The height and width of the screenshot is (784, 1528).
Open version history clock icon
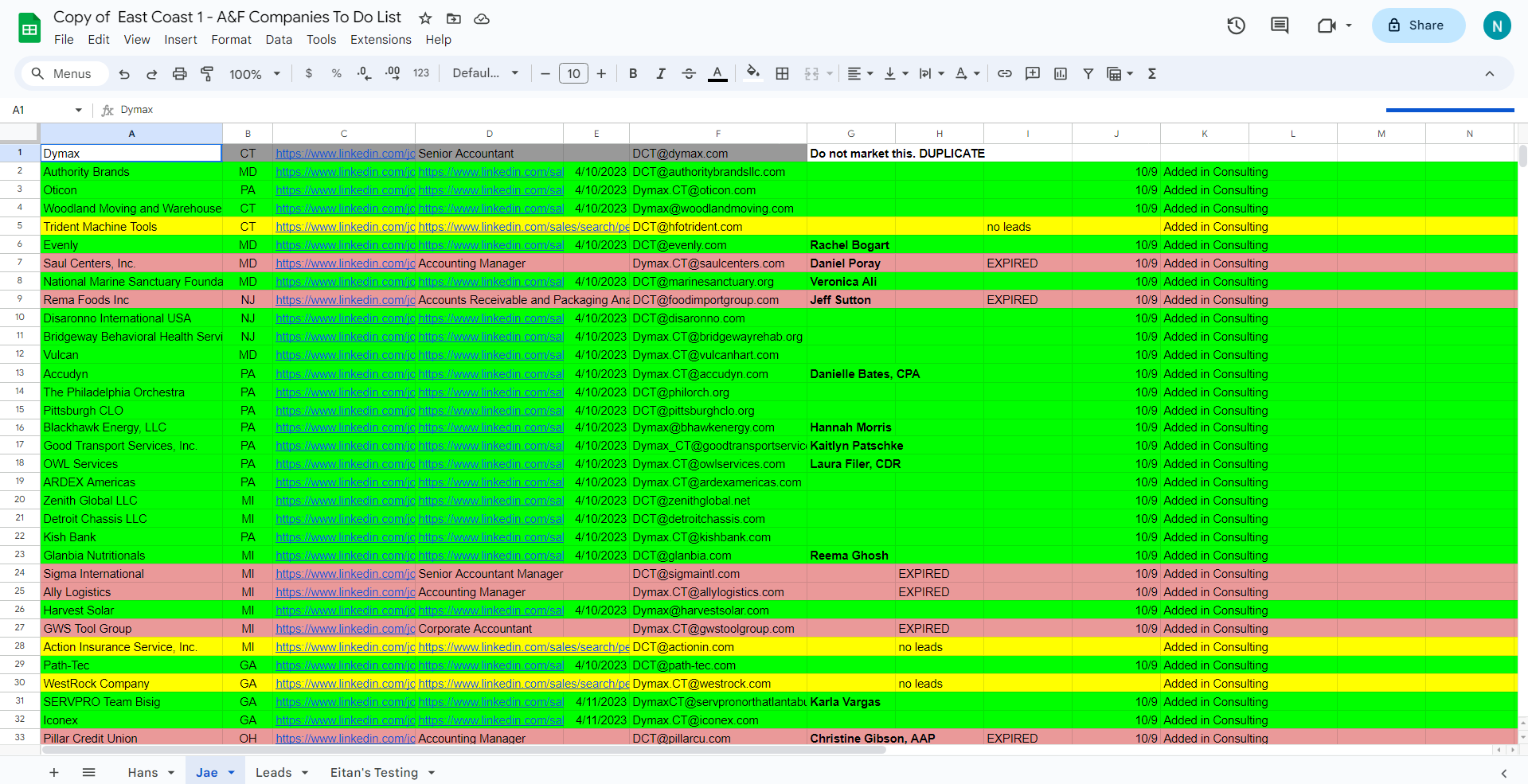pyautogui.click(x=1236, y=25)
